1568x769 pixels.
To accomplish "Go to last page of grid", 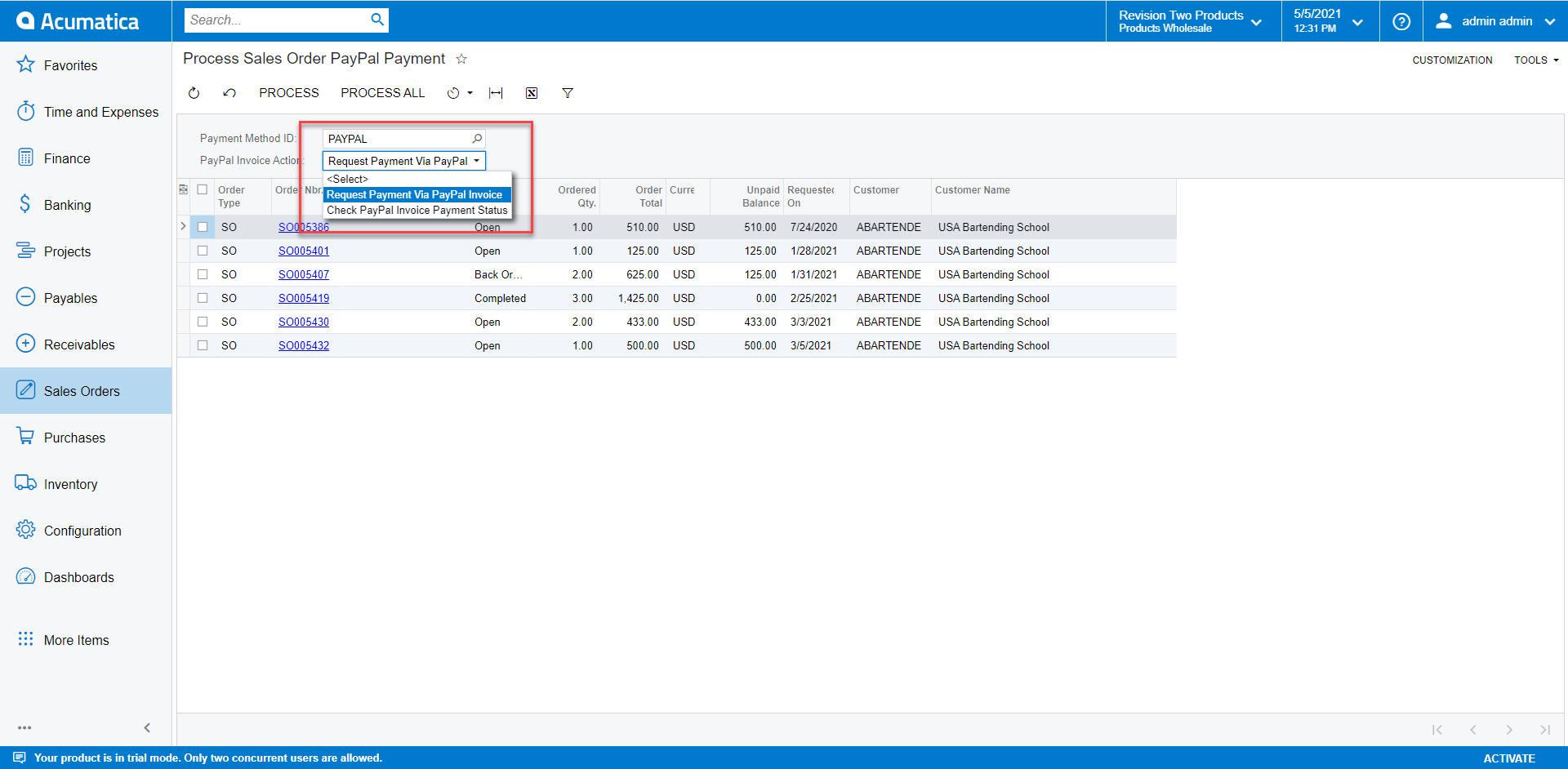I will click(x=1545, y=730).
